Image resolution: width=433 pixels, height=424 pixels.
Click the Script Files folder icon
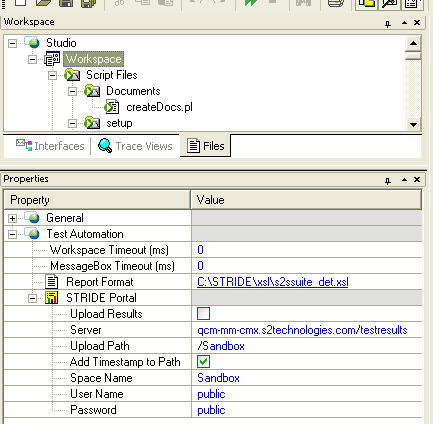(x=72, y=75)
